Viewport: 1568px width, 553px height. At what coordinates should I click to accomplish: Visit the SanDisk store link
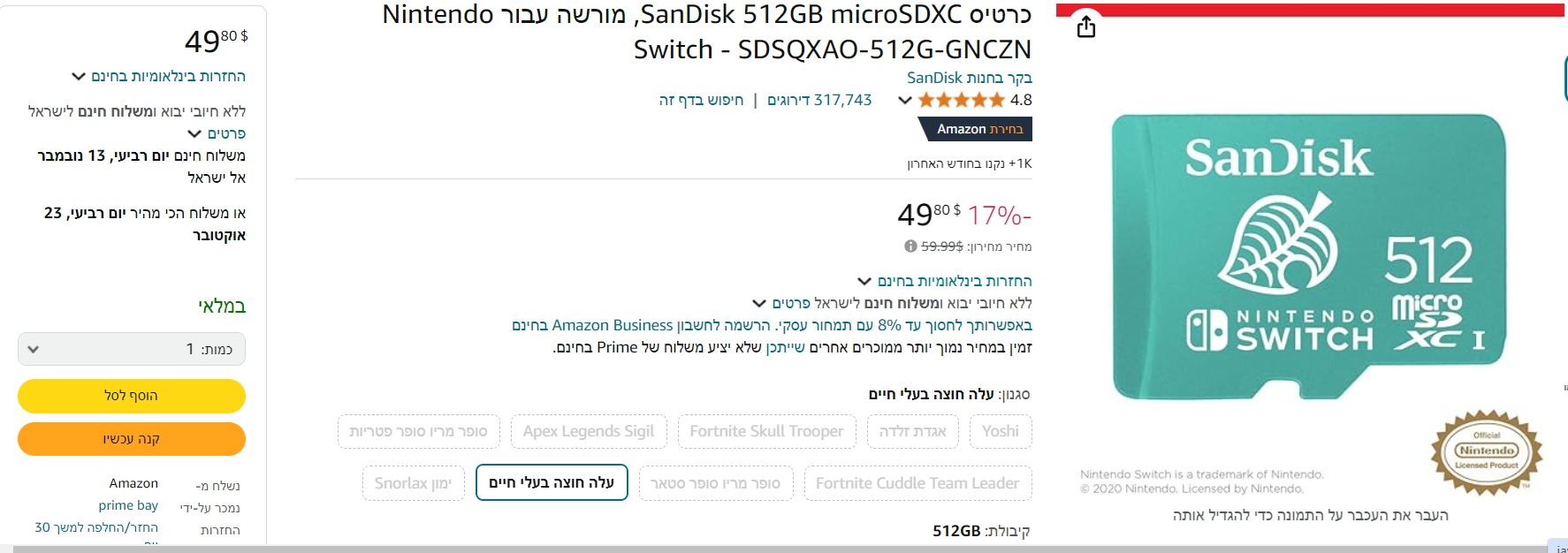pyautogui.click(x=969, y=78)
